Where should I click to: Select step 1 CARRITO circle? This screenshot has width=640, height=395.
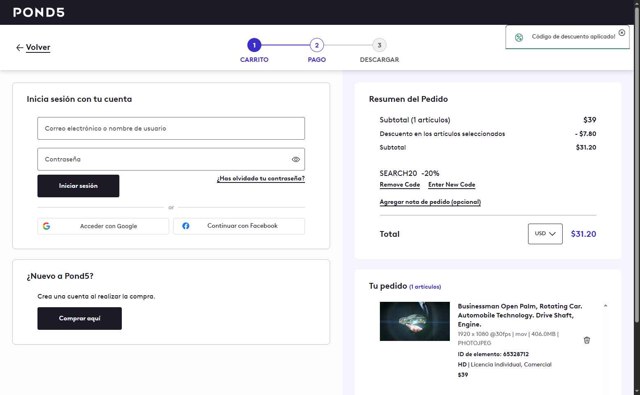(x=254, y=45)
